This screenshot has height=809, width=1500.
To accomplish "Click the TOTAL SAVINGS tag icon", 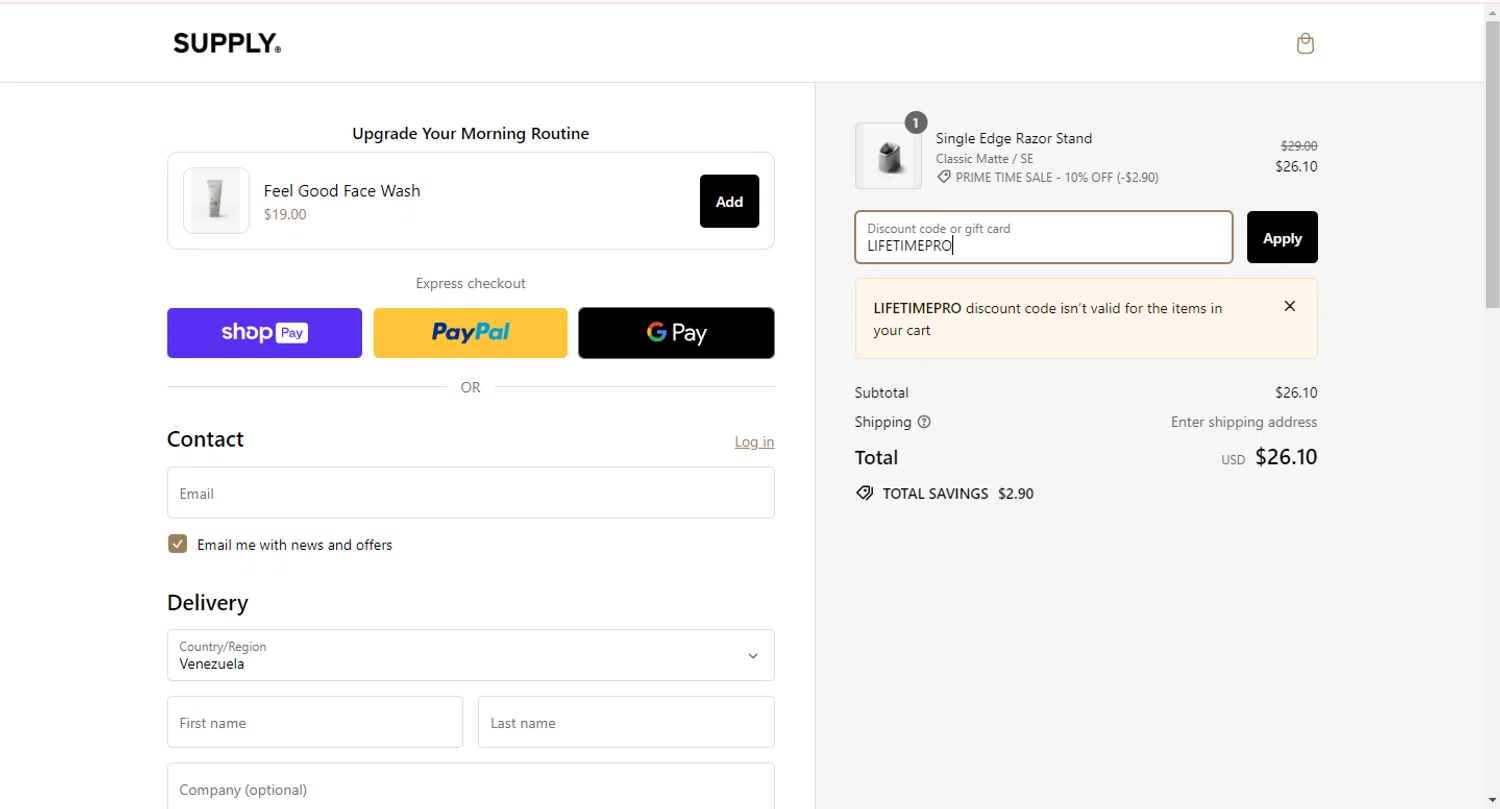I will pos(864,493).
